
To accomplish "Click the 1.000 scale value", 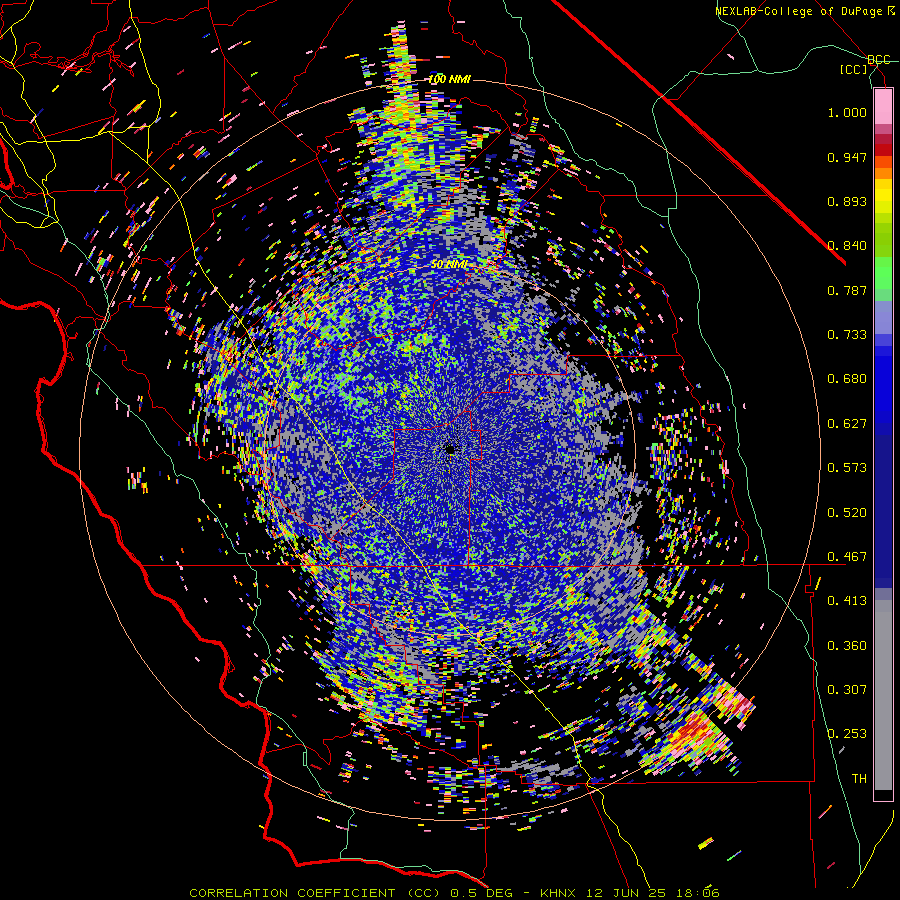I will click(x=847, y=112).
